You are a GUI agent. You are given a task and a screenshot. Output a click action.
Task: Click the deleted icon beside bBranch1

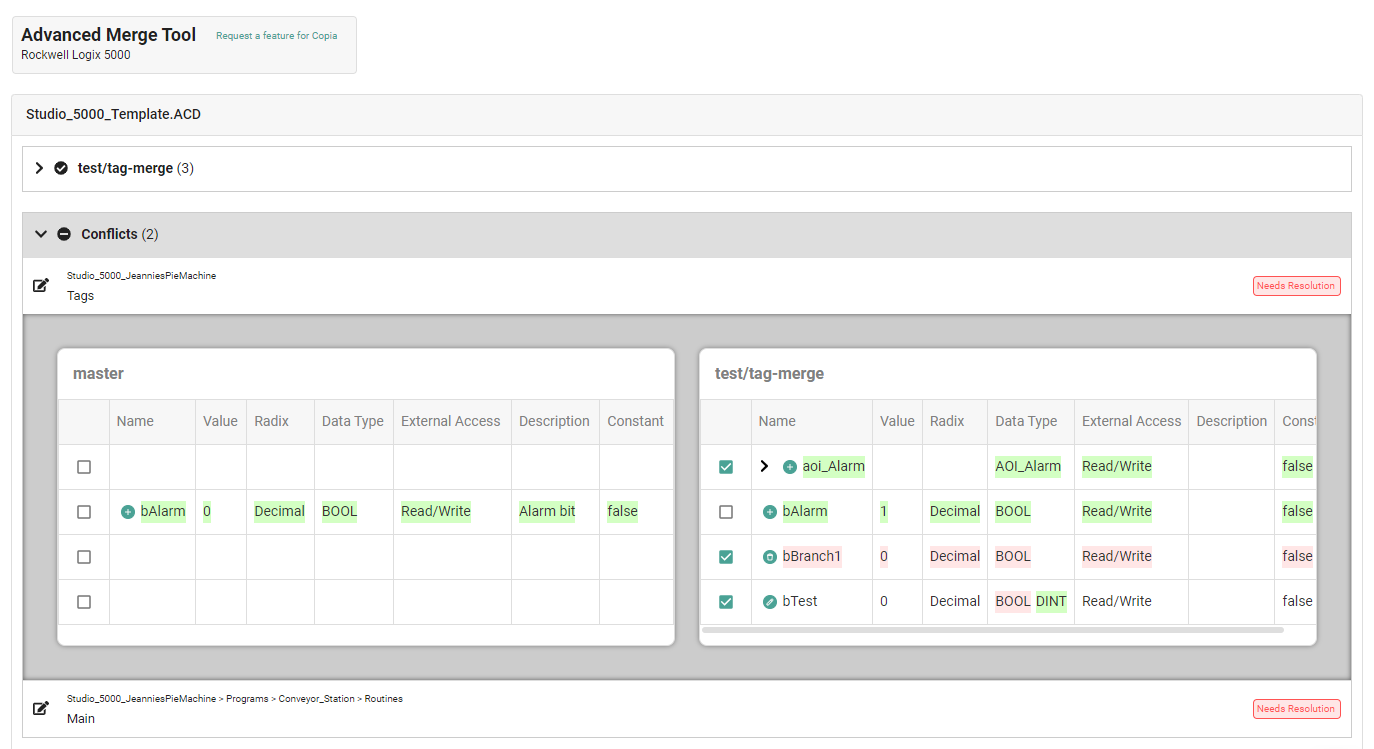click(x=770, y=557)
